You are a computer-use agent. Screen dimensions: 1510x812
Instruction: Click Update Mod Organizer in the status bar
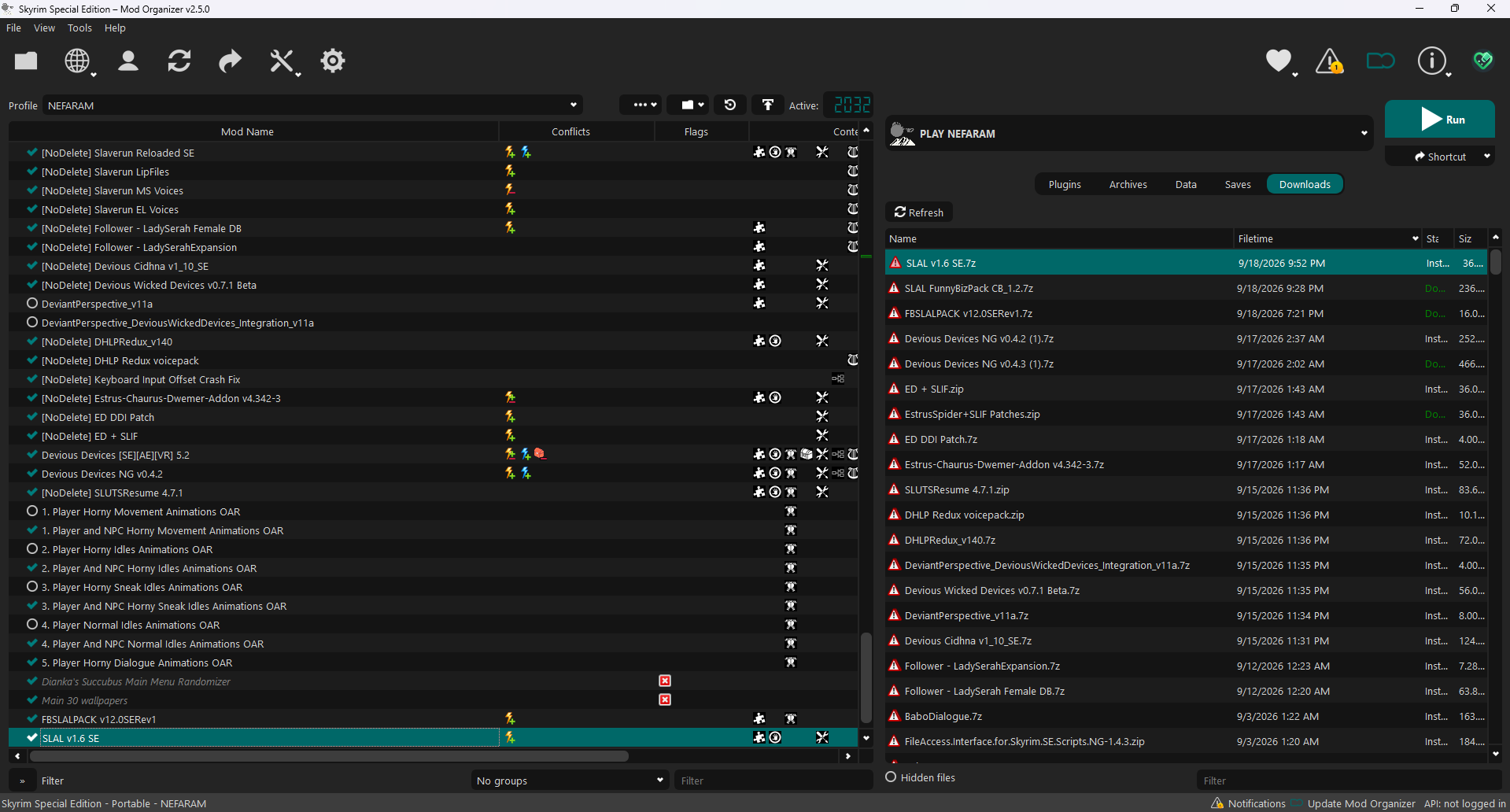pyautogui.click(x=1361, y=803)
